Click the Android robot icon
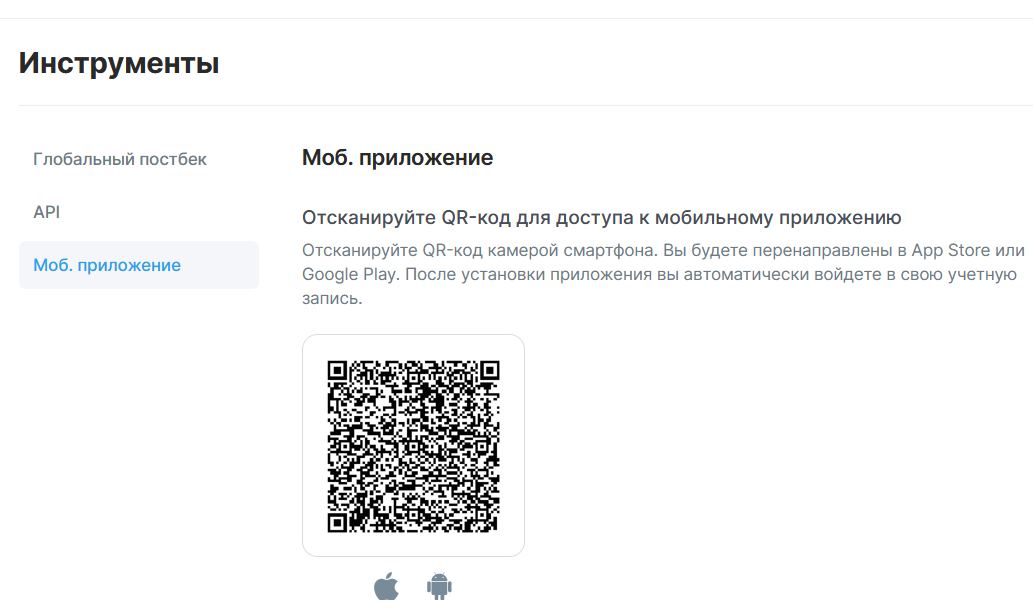1033x614 pixels. tap(439, 586)
